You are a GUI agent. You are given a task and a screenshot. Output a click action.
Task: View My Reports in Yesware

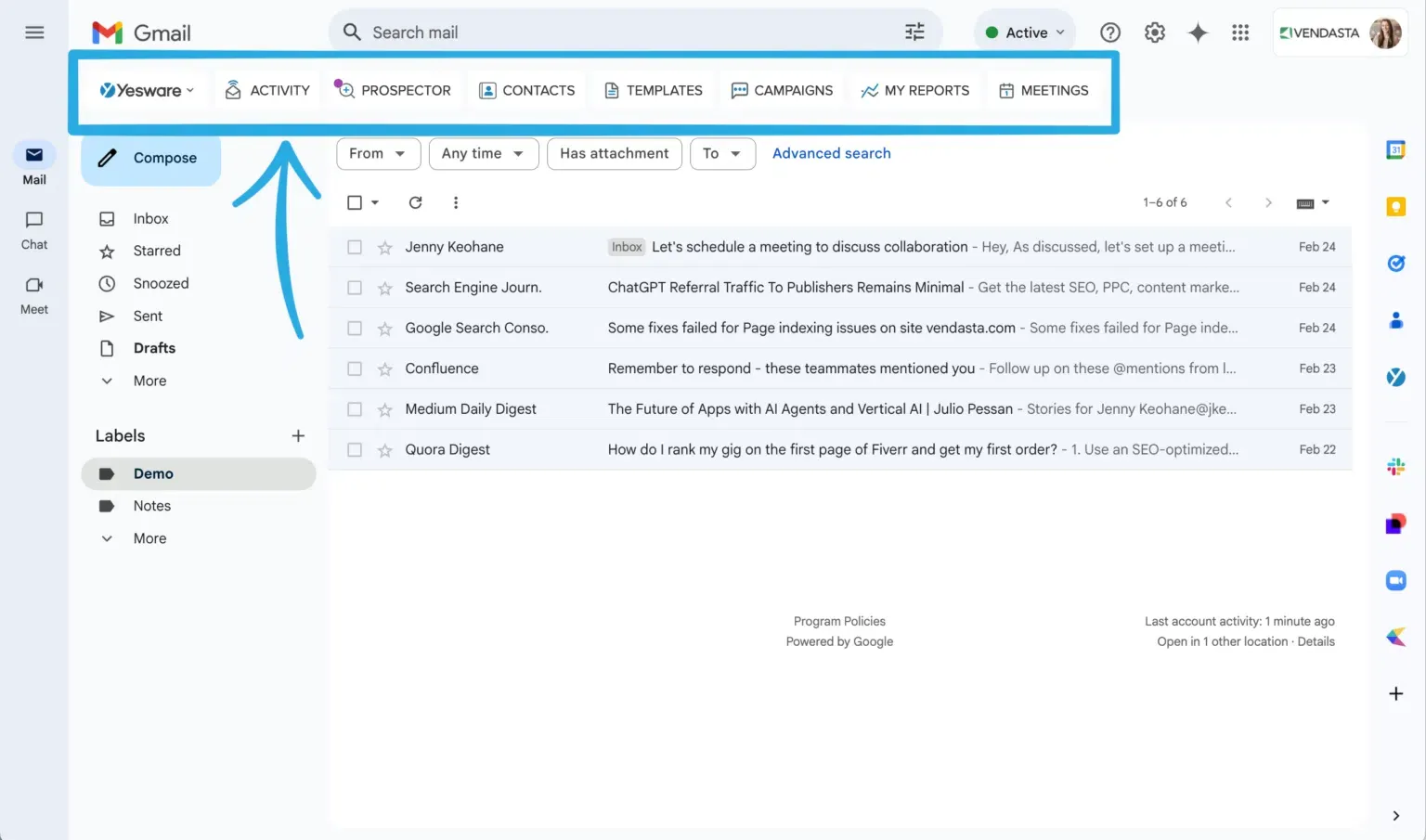pyautogui.click(x=915, y=90)
